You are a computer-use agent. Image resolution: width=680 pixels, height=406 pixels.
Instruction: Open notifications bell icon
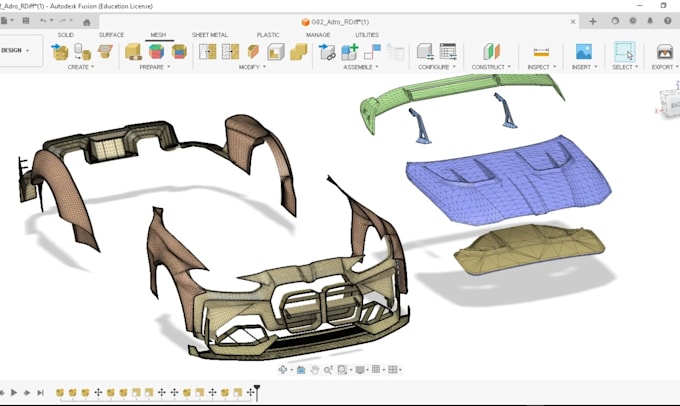[x=650, y=20]
